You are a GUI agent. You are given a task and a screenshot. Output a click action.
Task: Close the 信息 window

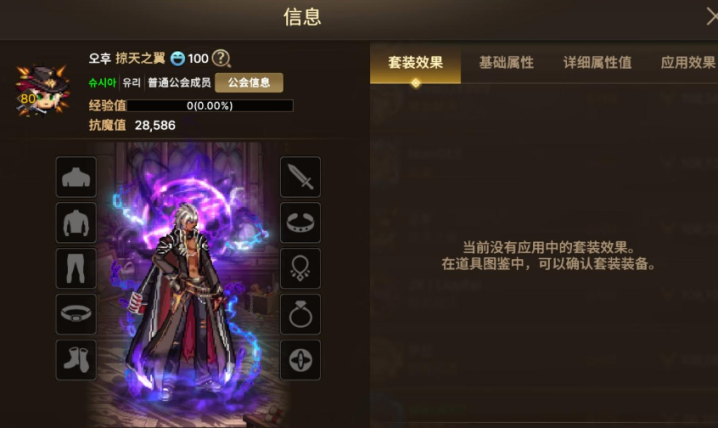coord(711,17)
